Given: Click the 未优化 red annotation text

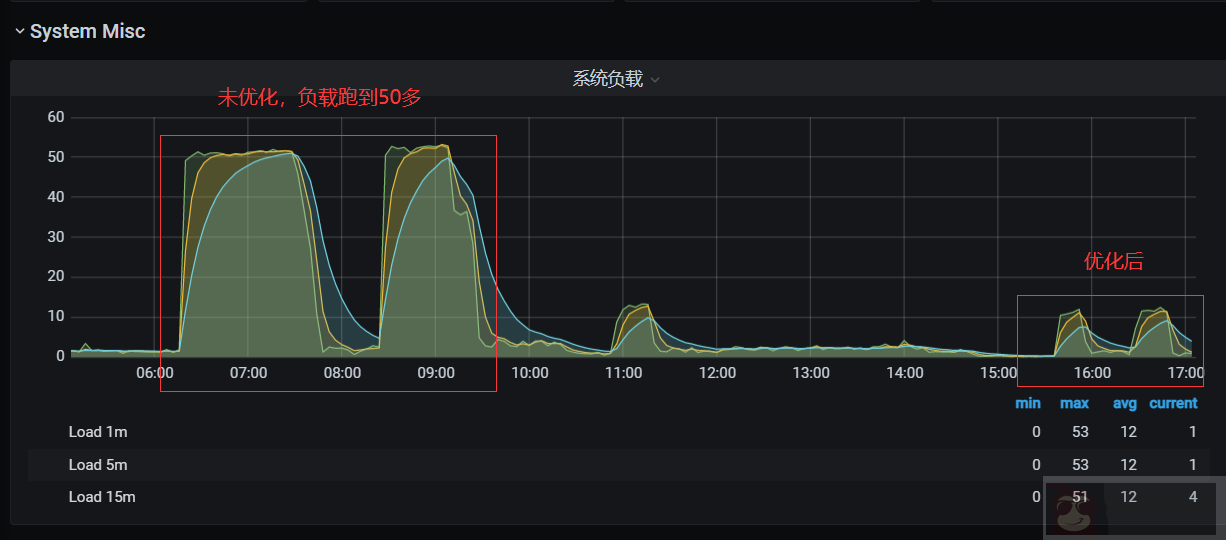Looking at the screenshot, I should [x=319, y=98].
